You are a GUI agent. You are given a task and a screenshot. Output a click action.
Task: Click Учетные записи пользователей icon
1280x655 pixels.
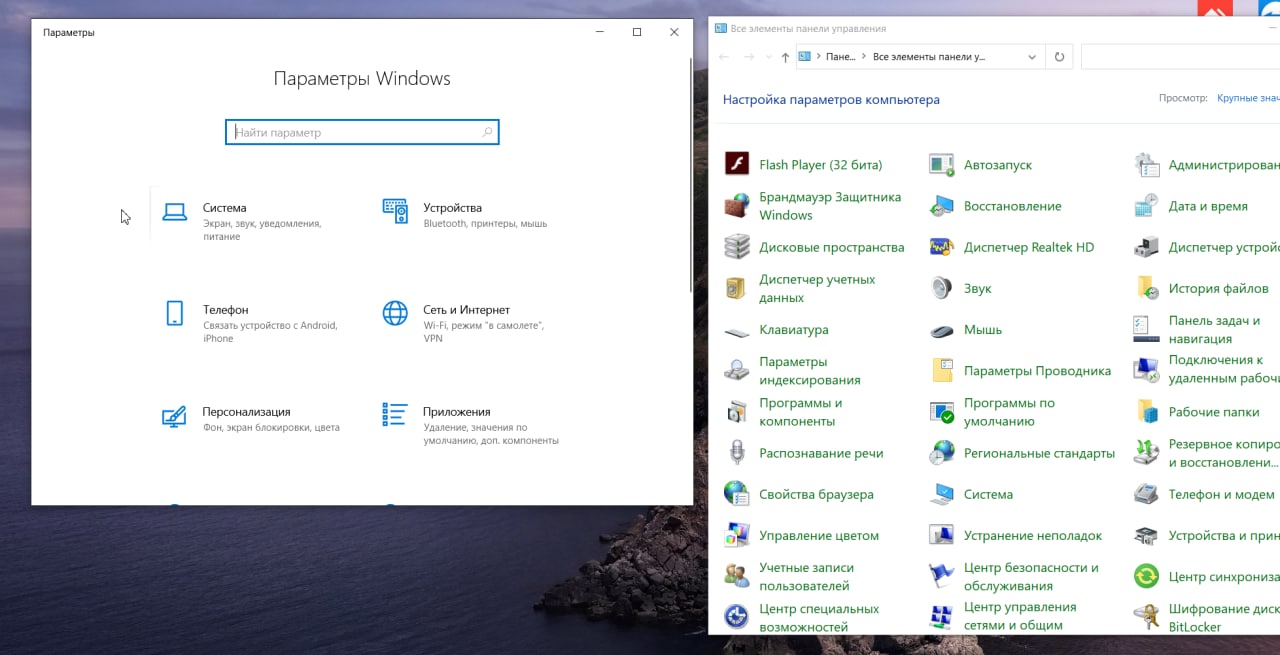click(737, 576)
